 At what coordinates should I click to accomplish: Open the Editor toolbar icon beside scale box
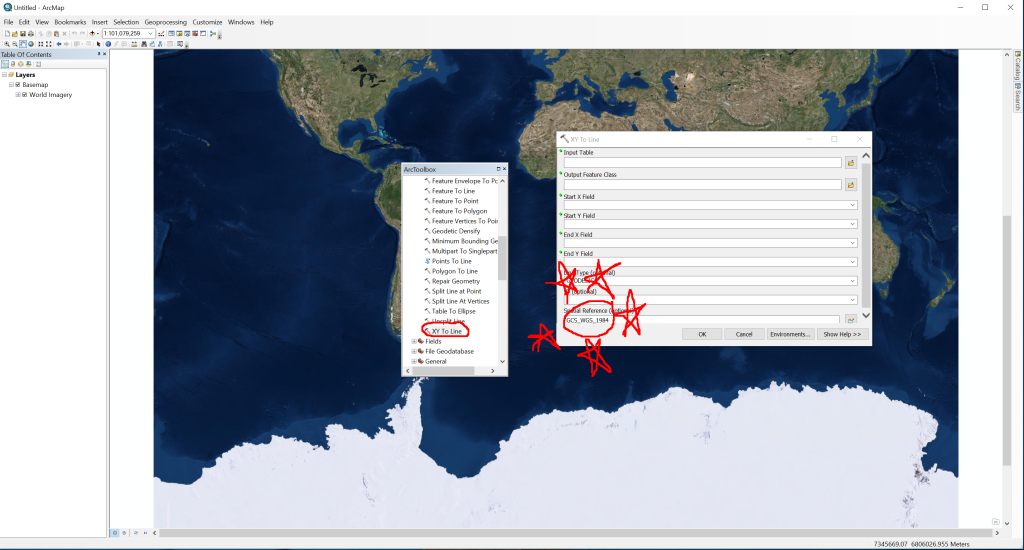point(161,33)
